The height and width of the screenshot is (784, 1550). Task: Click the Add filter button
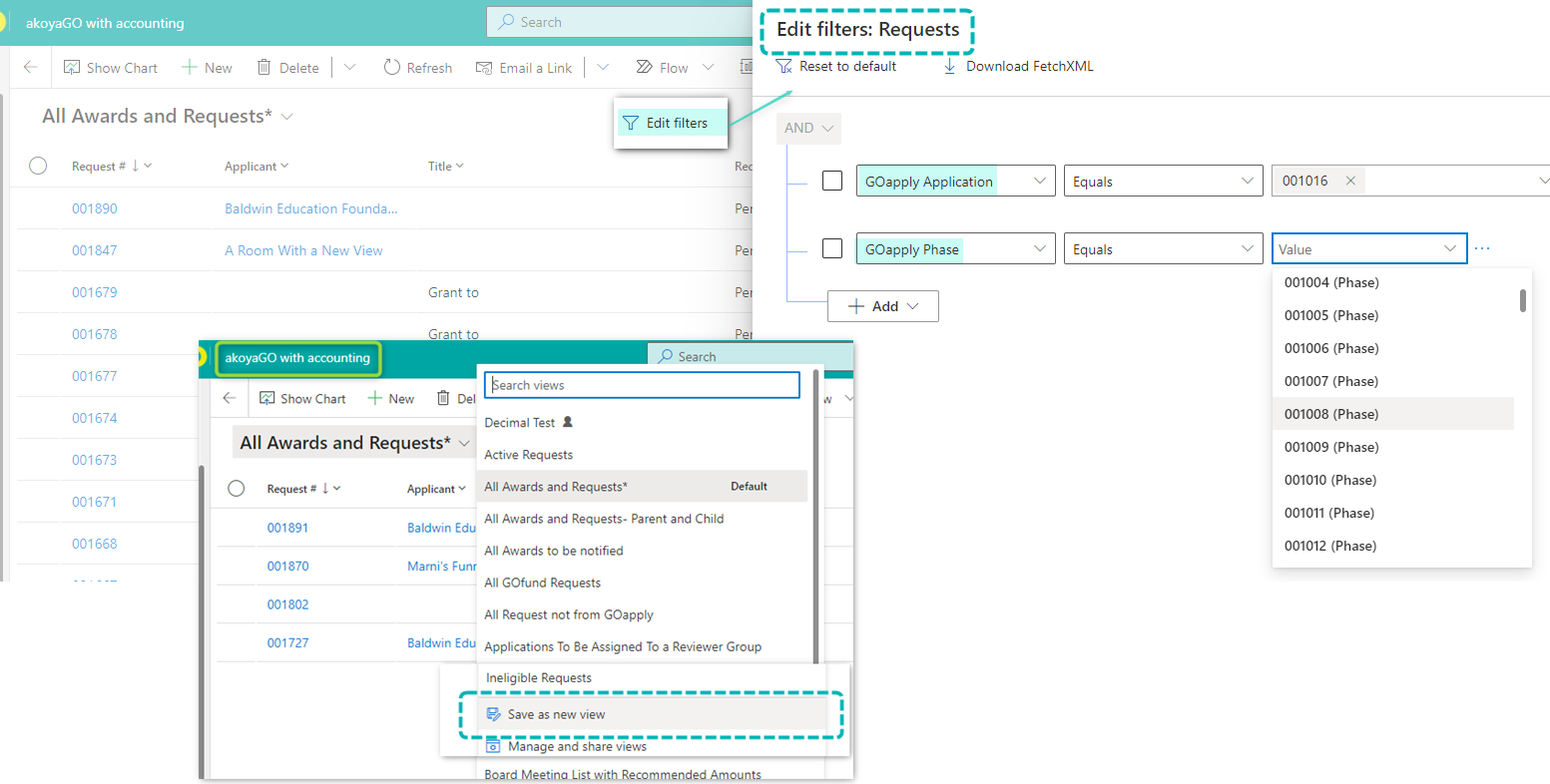[x=882, y=306]
